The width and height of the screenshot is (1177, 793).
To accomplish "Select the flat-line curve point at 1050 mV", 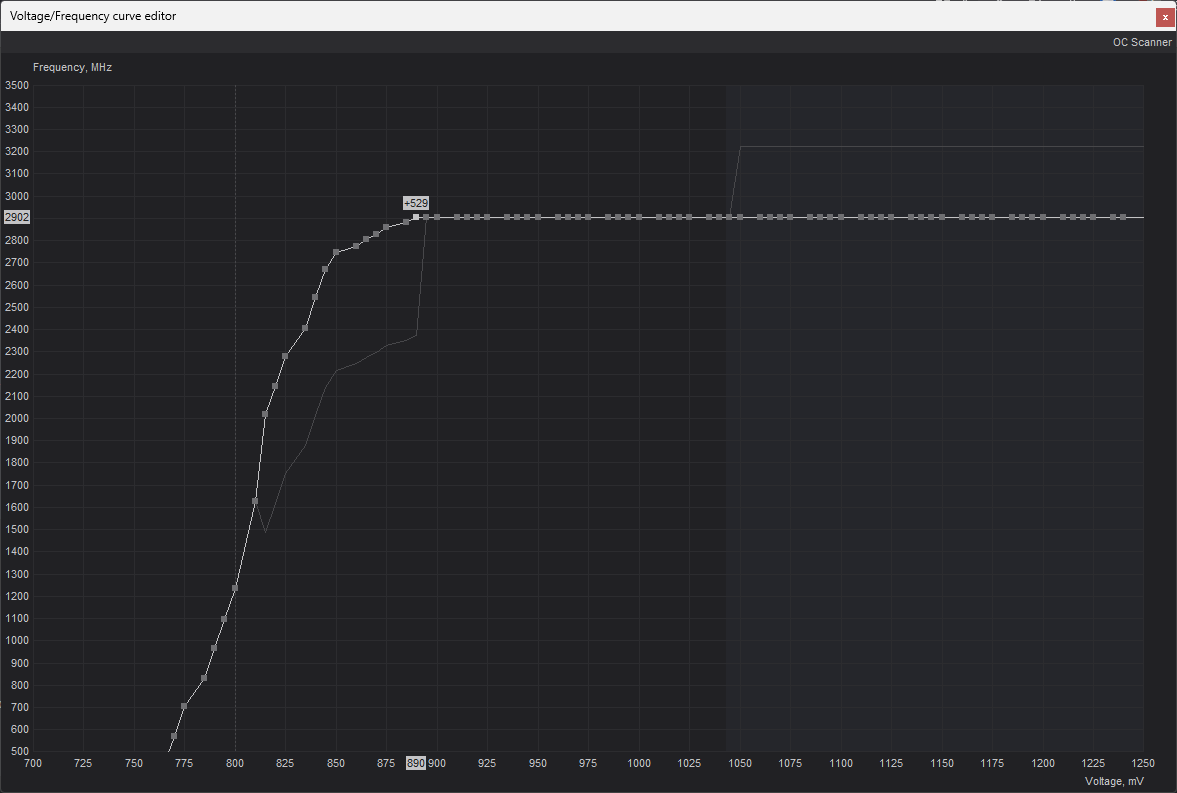I will click(739, 217).
